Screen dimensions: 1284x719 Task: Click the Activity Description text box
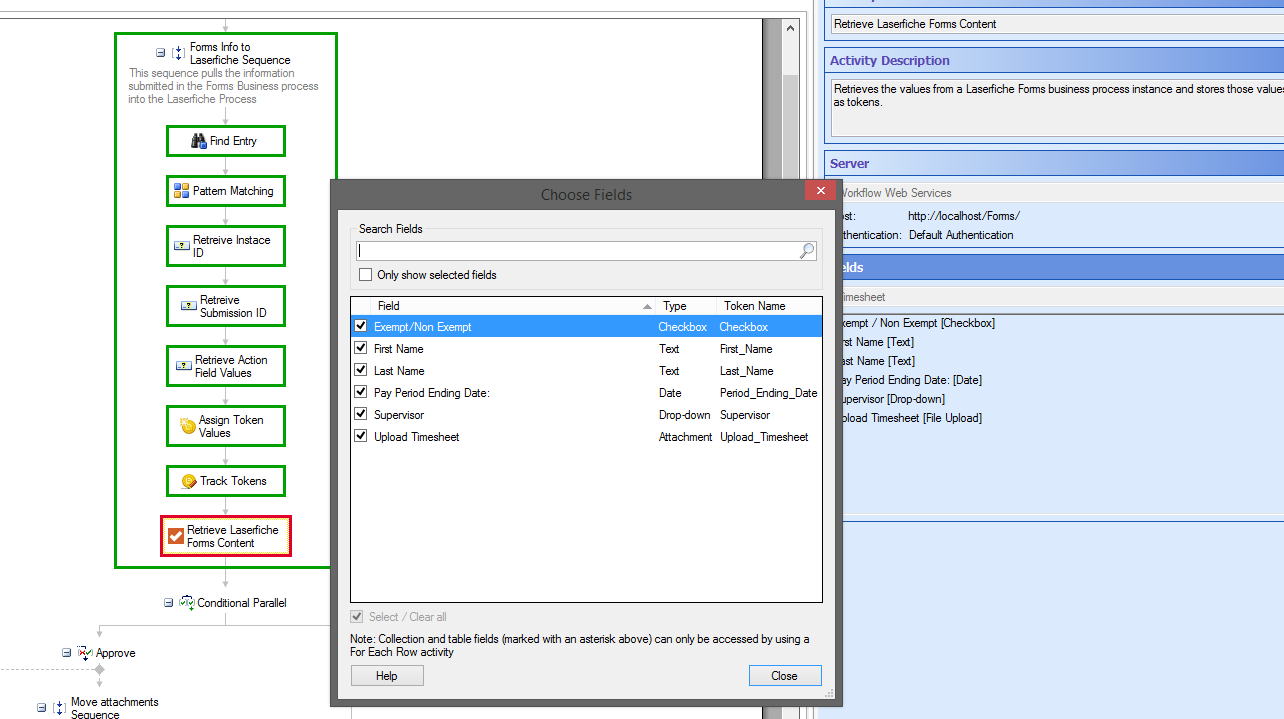coord(1056,109)
